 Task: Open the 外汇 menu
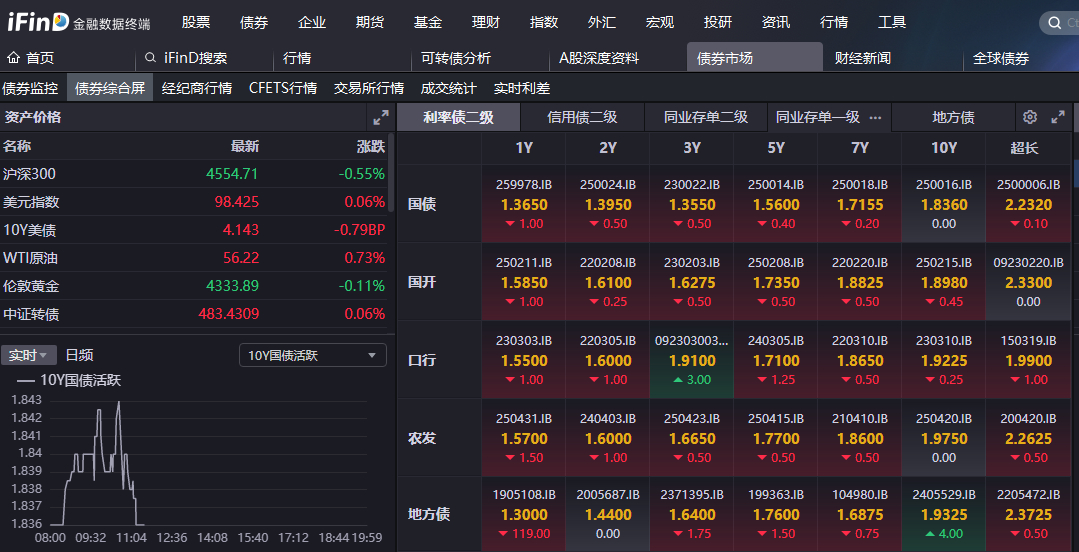601,22
